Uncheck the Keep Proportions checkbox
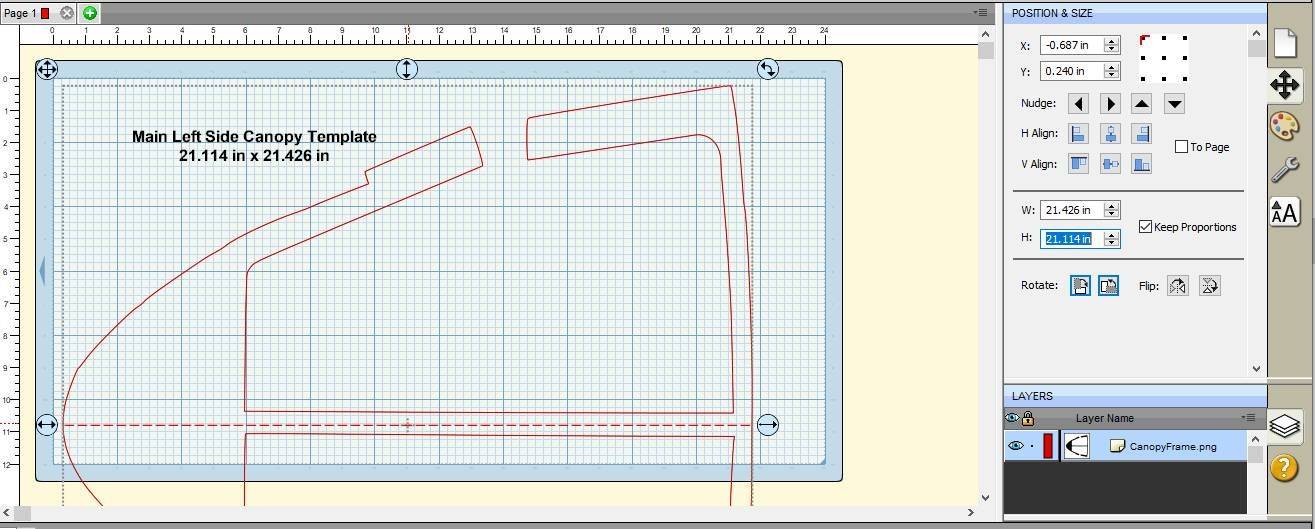Viewport: 1315px width, 529px height. click(1145, 227)
